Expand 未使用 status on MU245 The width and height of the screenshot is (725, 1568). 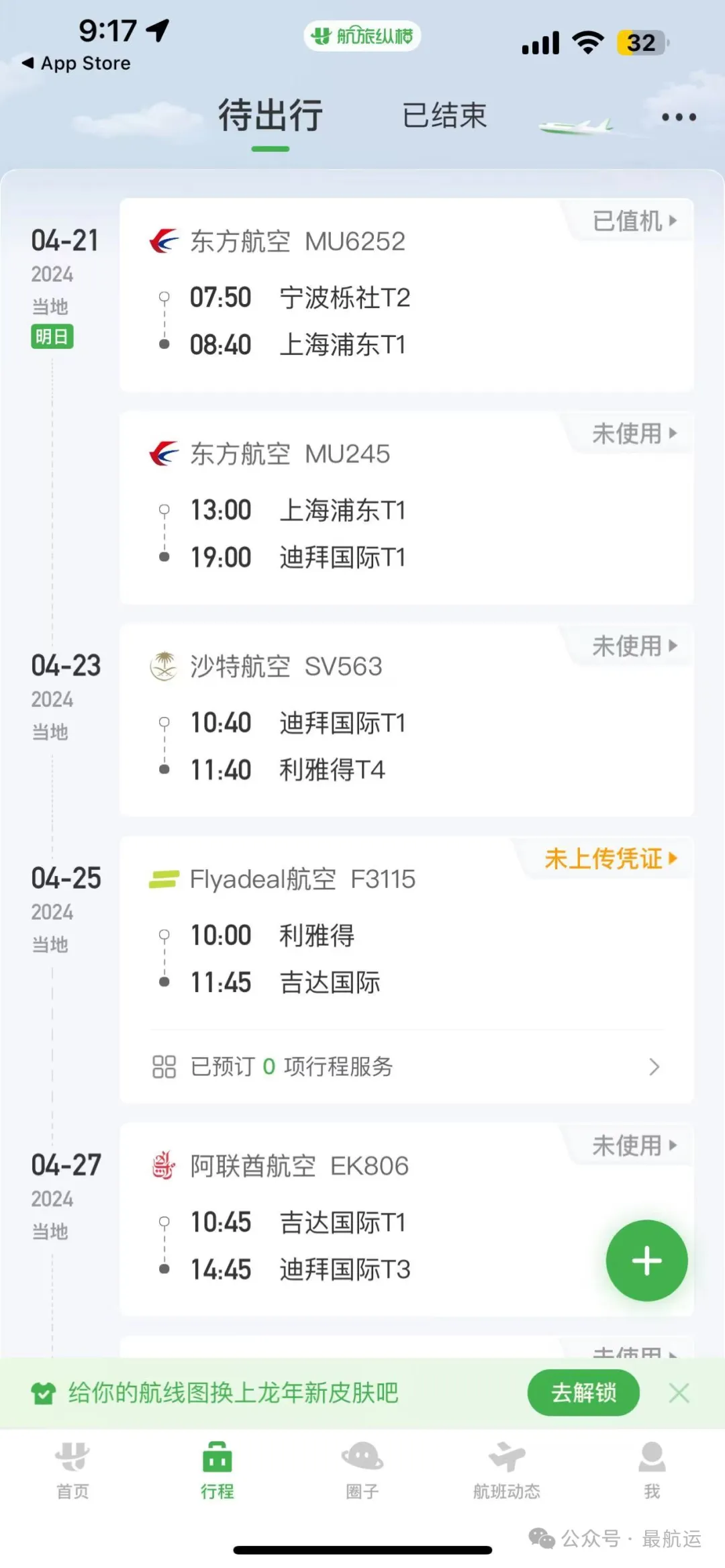pos(634,434)
